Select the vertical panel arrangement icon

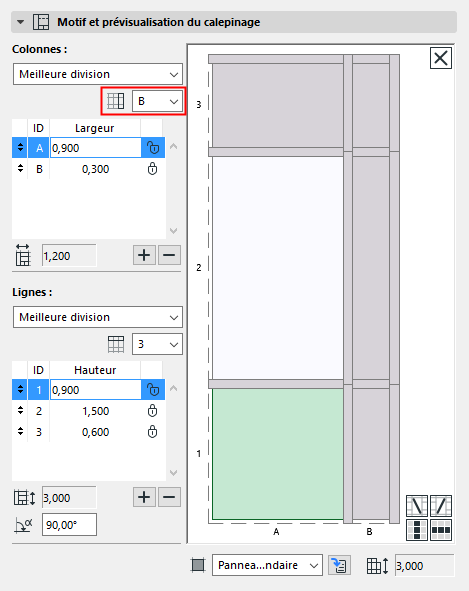click(417, 530)
